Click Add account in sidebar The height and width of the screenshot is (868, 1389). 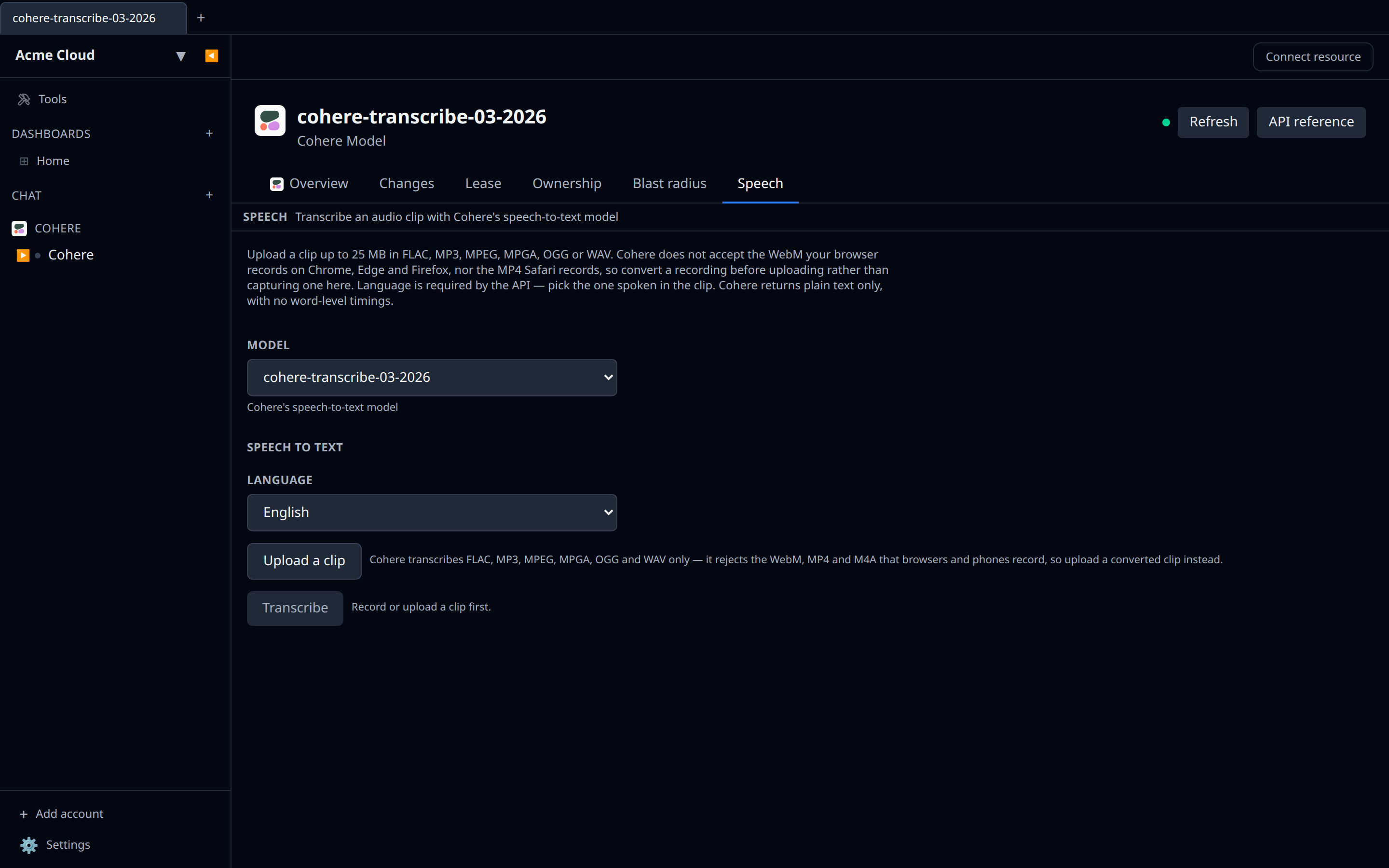click(x=69, y=814)
